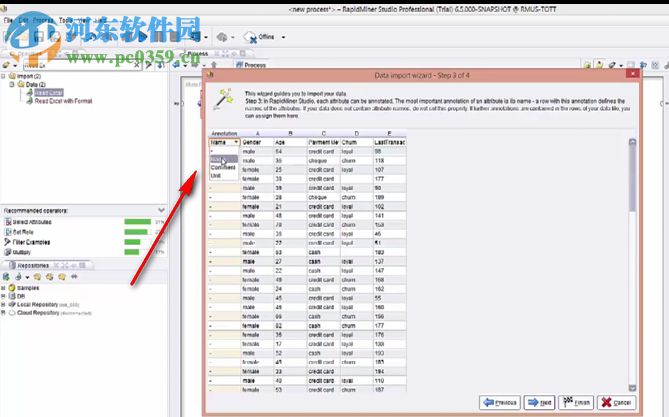The image size is (669, 417).
Task: Select the Select Attributes recommended operator
Action: click(32, 222)
